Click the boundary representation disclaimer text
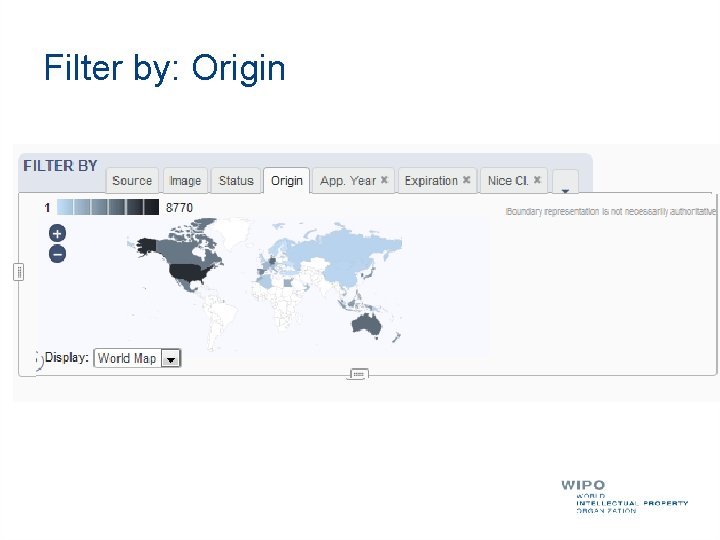The image size is (720, 540). pos(610,211)
